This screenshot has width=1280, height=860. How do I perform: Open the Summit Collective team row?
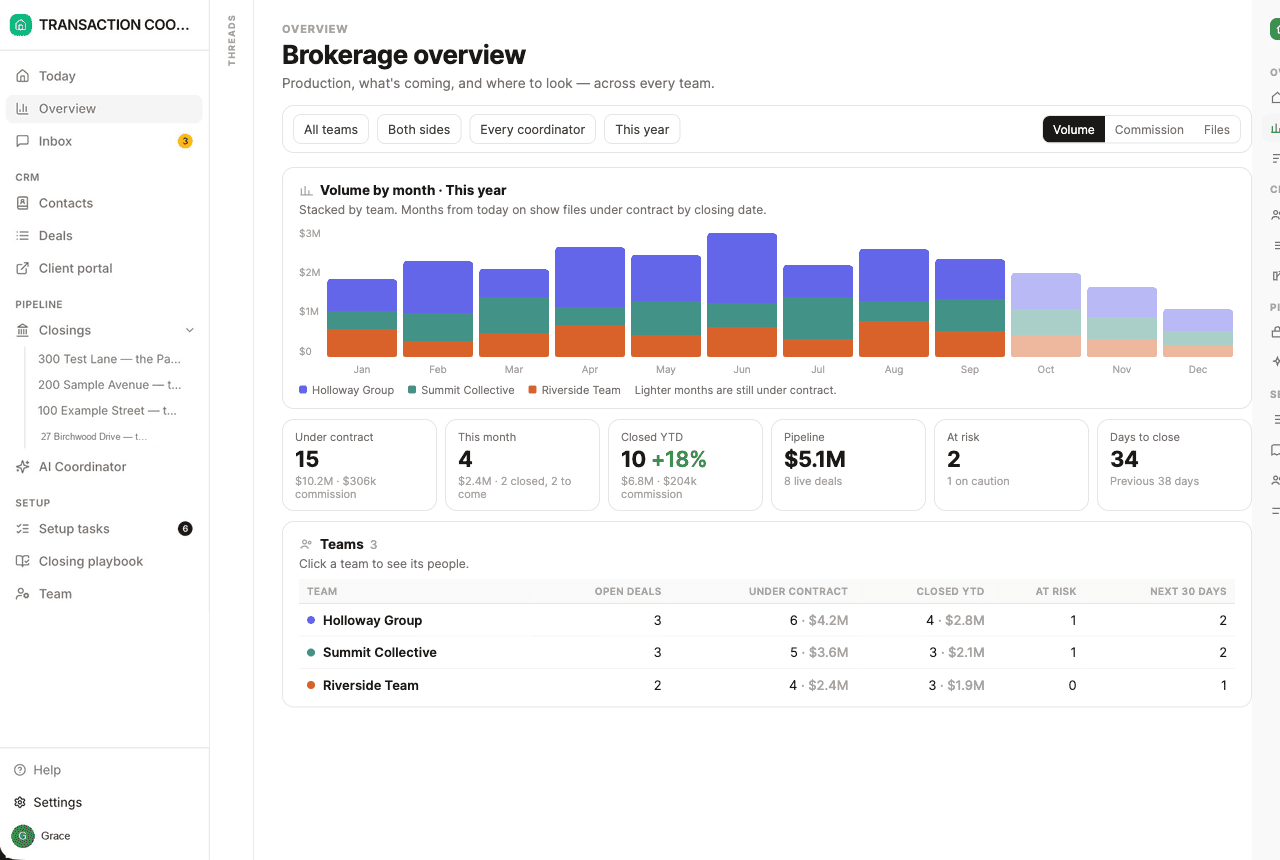pos(767,652)
